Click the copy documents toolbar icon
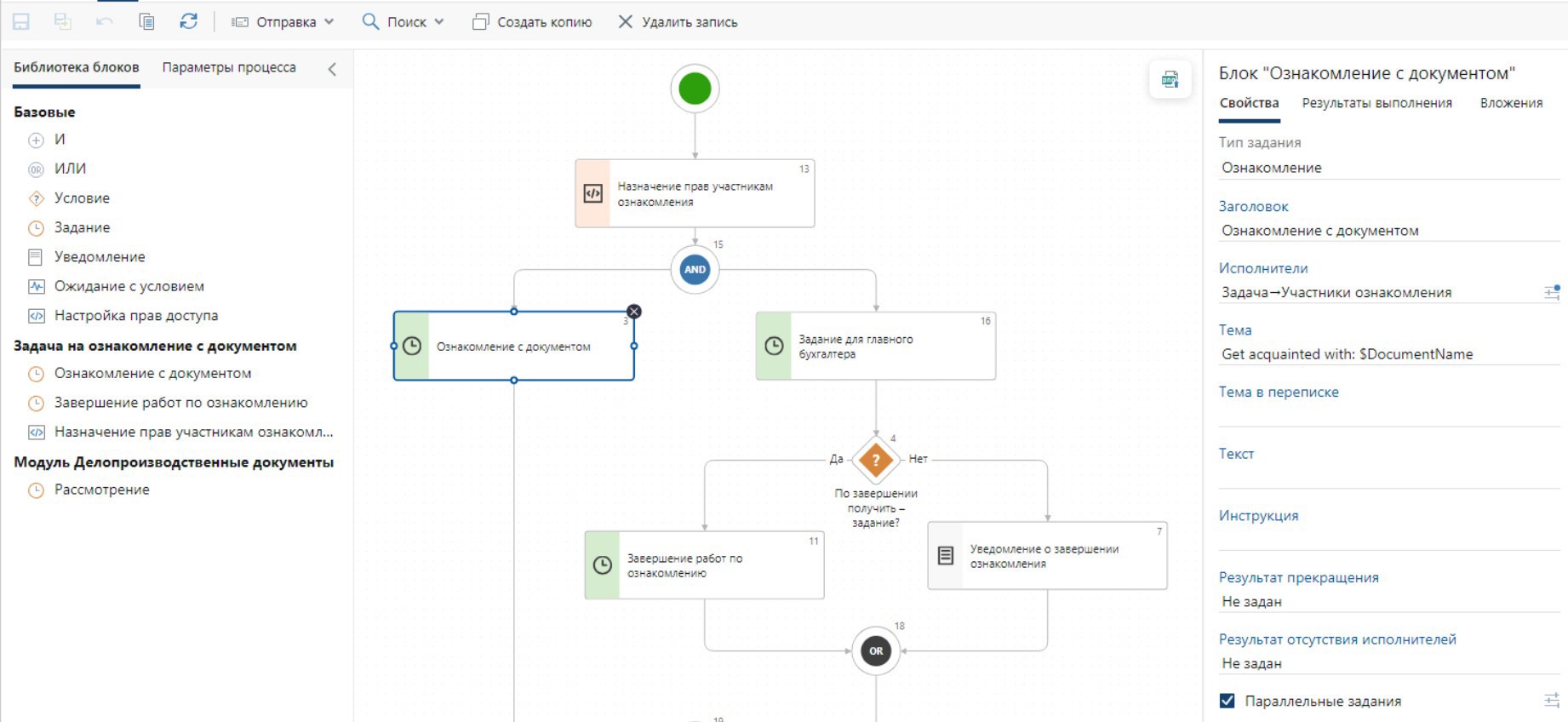This screenshot has height=722, width=1568. tap(146, 22)
